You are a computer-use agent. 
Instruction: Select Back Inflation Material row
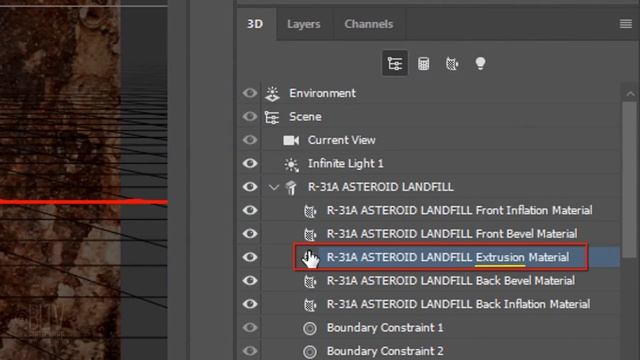[441, 304]
